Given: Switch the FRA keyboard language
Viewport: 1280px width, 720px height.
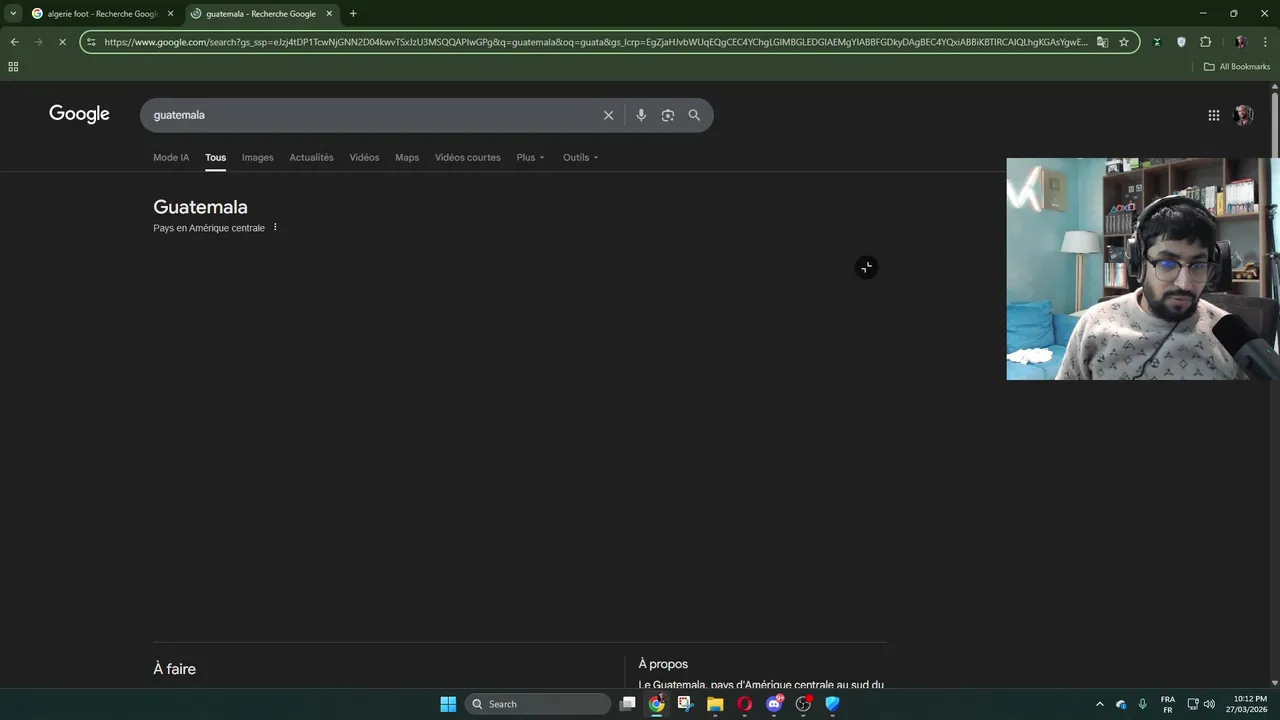Looking at the screenshot, I should click(x=1168, y=704).
